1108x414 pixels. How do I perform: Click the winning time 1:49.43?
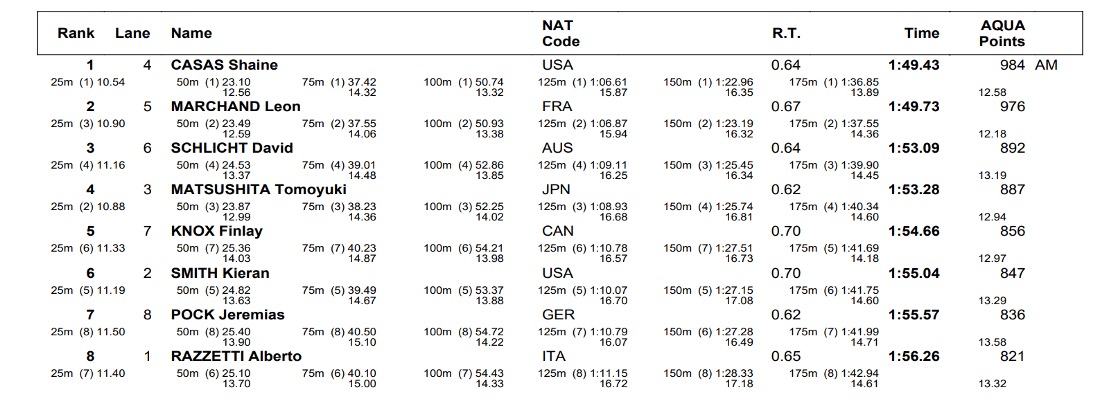click(915, 65)
